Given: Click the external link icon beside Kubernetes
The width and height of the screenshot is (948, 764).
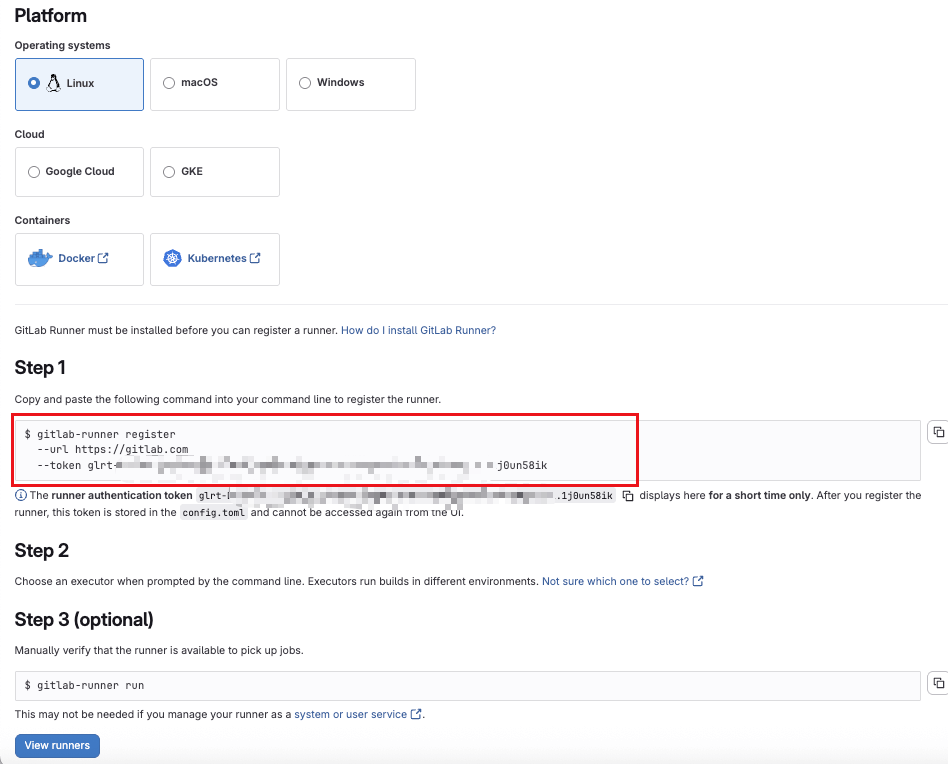Looking at the screenshot, I should 255,258.
